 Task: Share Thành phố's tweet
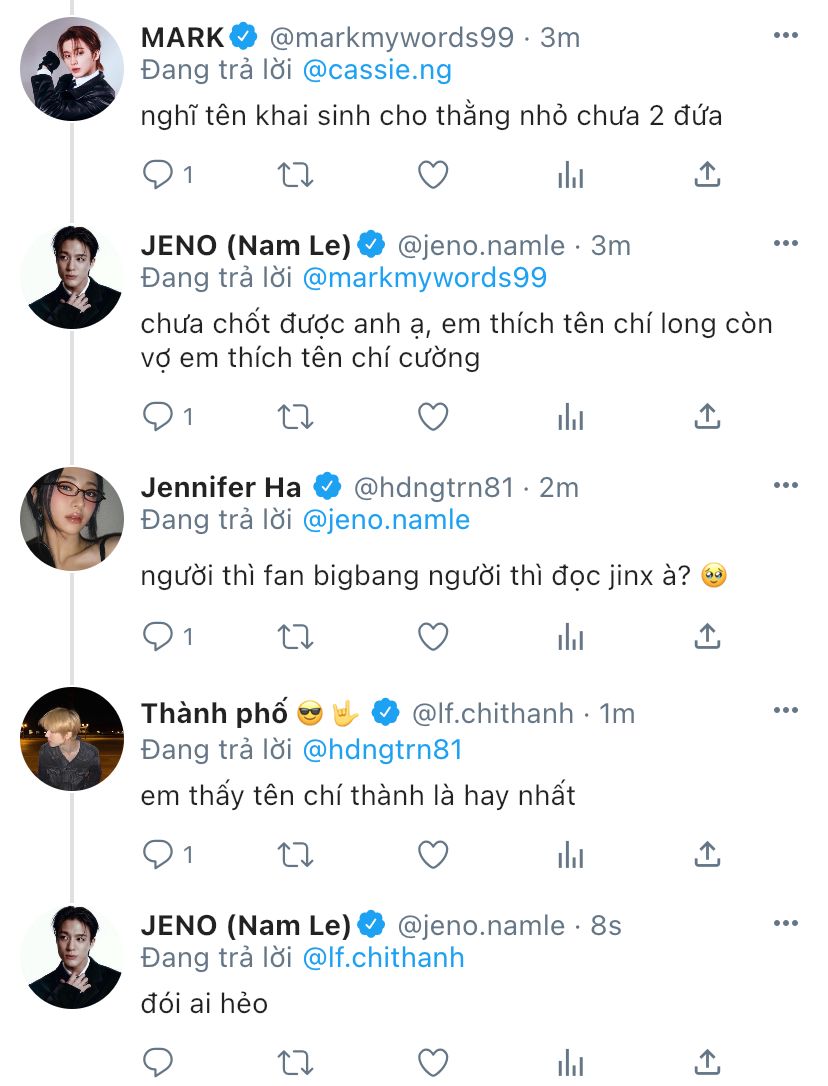pos(707,854)
